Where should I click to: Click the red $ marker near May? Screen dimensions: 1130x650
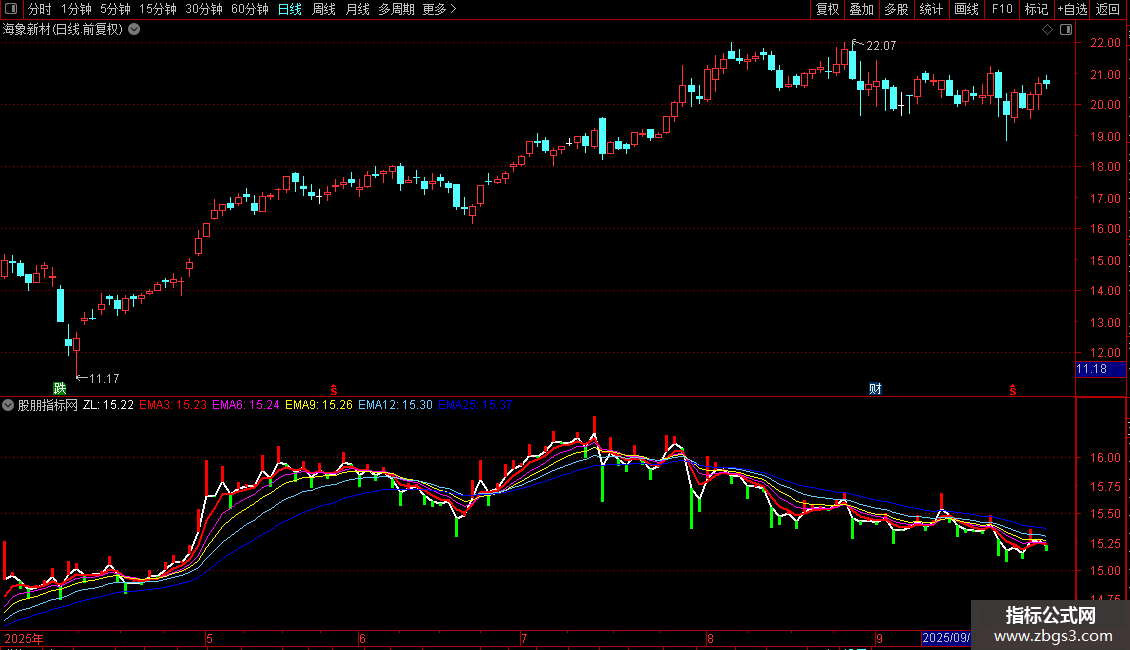[334, 390]
